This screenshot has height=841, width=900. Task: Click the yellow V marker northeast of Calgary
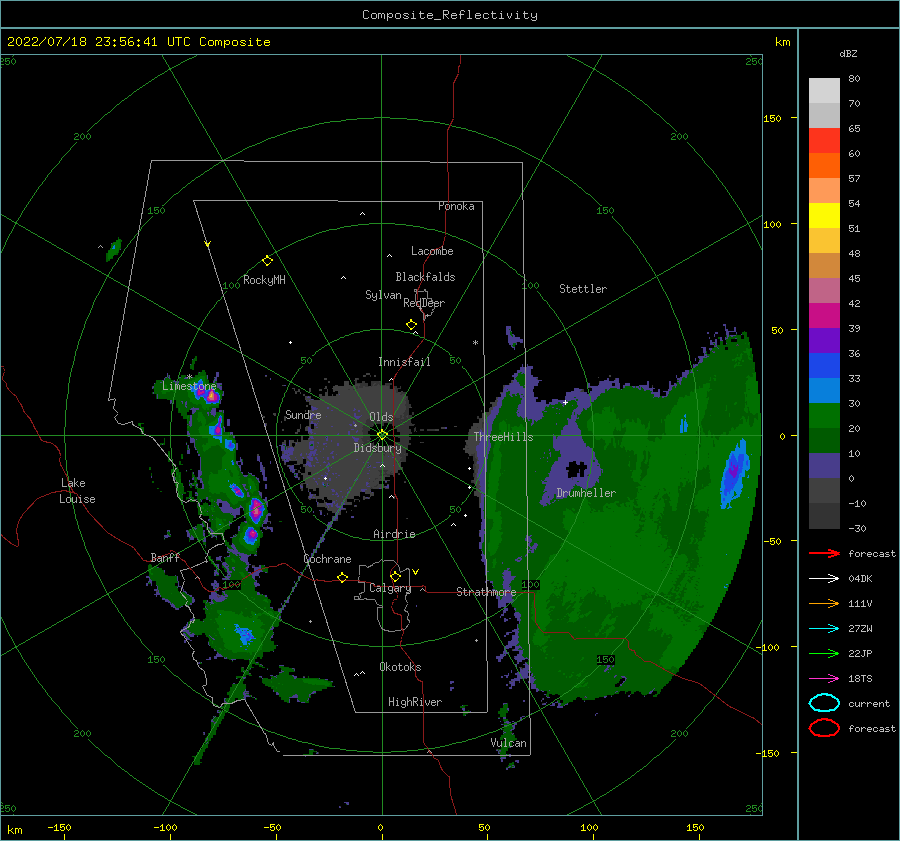coord(415,572)
